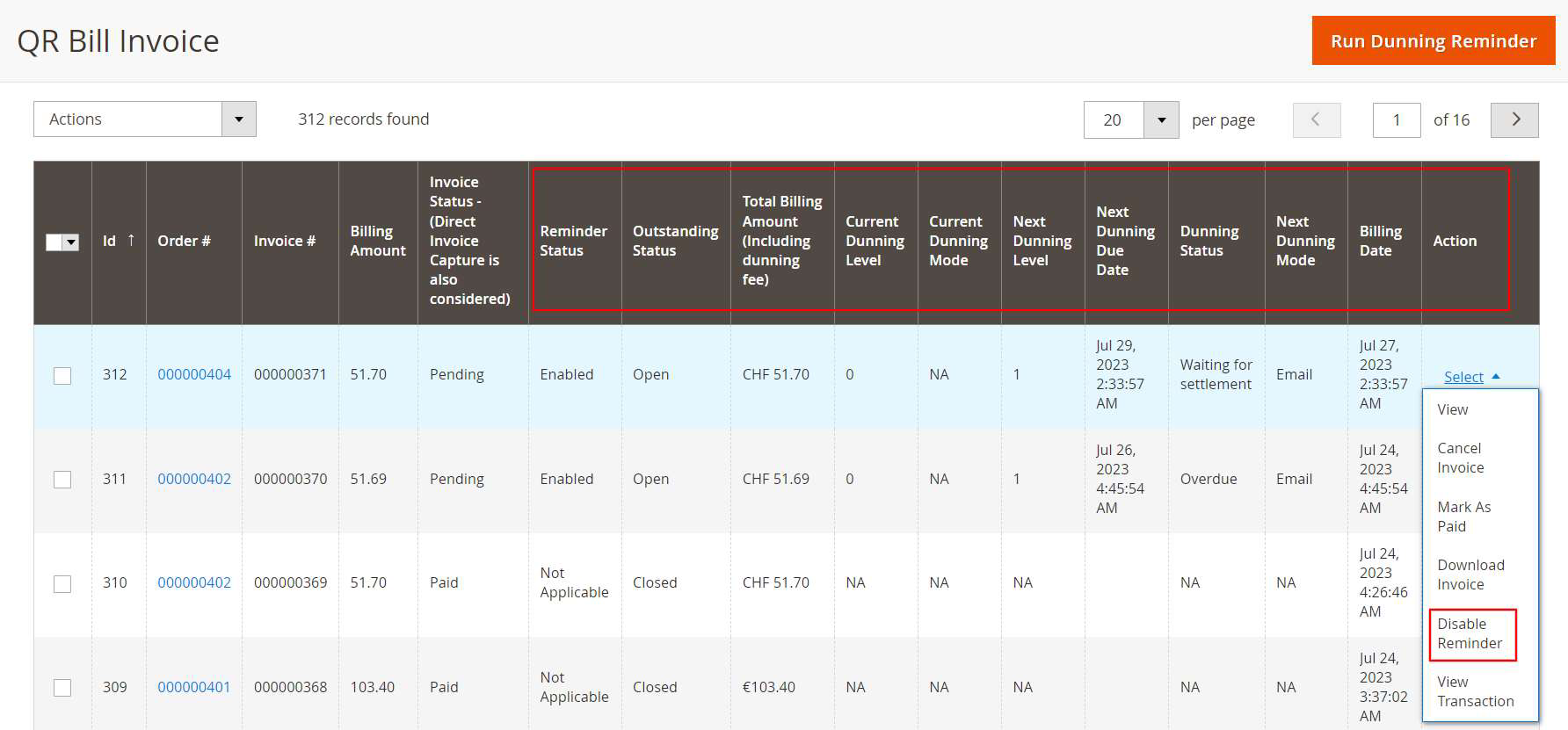Click the previous page arrow
The width and height of the screenshot is (1568, 730).
tap(1316, 120)
